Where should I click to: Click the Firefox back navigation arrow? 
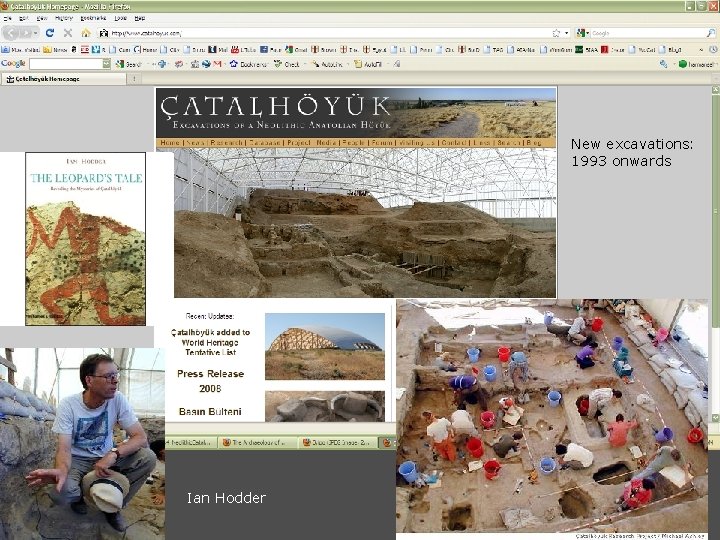[11, 33]
